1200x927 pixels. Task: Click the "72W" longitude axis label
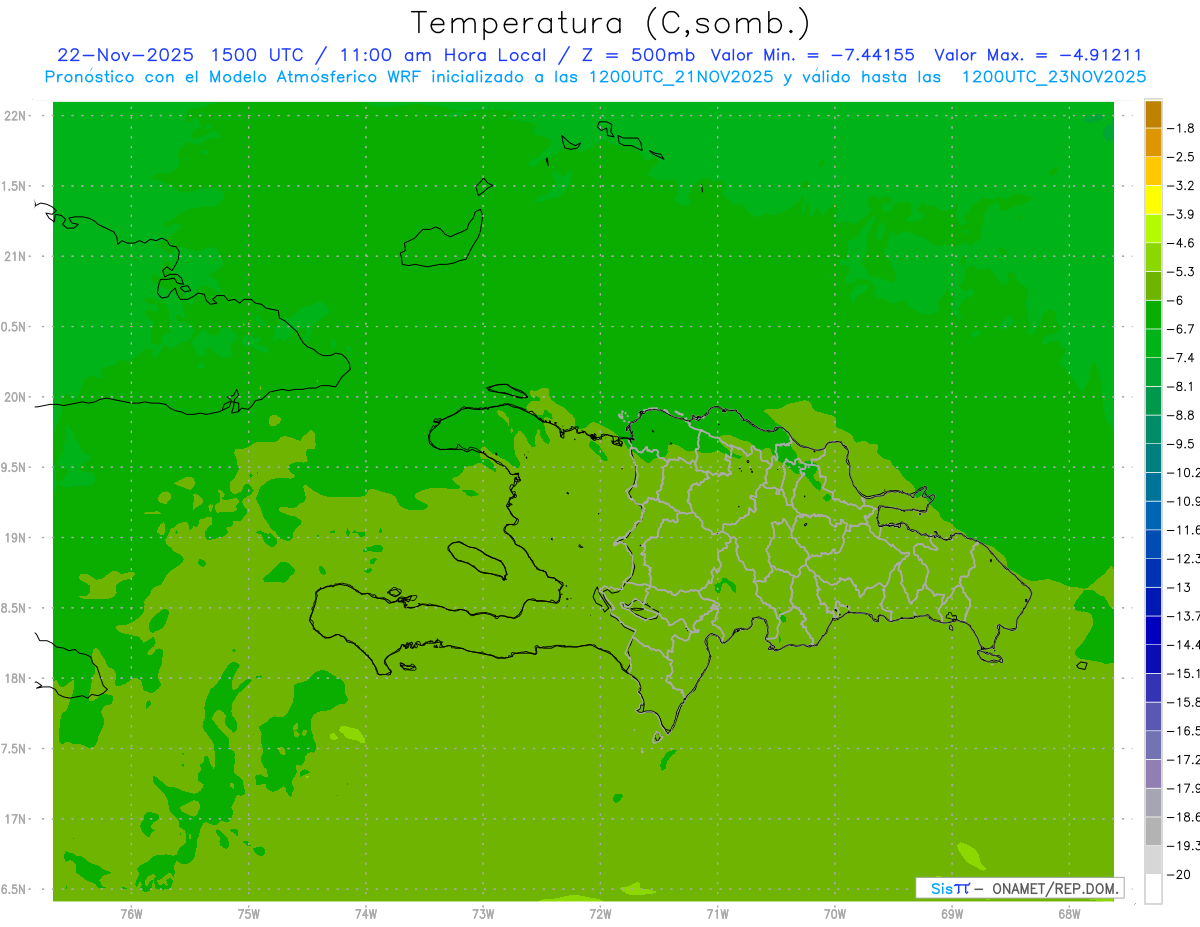[600, 914]
